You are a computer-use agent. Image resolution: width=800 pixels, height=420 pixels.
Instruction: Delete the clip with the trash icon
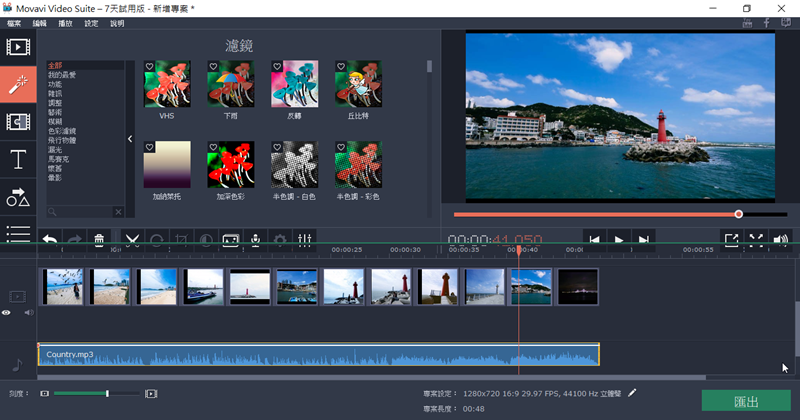[x=99, y=241]
